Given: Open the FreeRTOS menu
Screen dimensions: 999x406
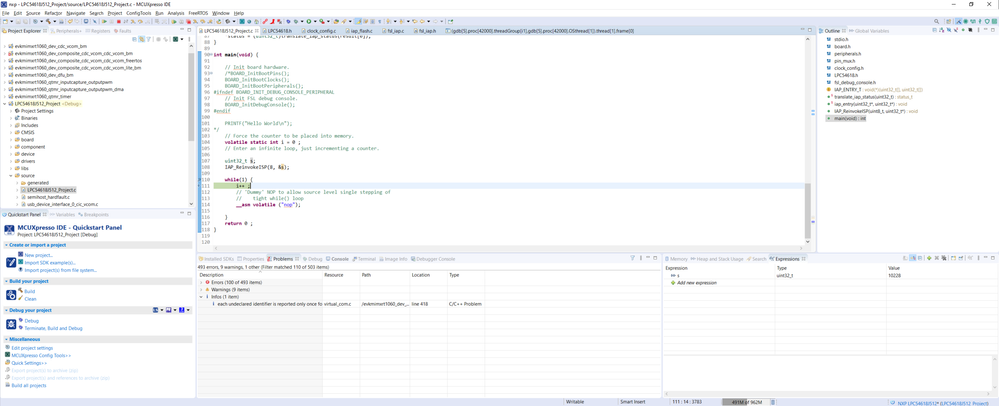Looking at the screenshot, I should click(x=198, y=13).
